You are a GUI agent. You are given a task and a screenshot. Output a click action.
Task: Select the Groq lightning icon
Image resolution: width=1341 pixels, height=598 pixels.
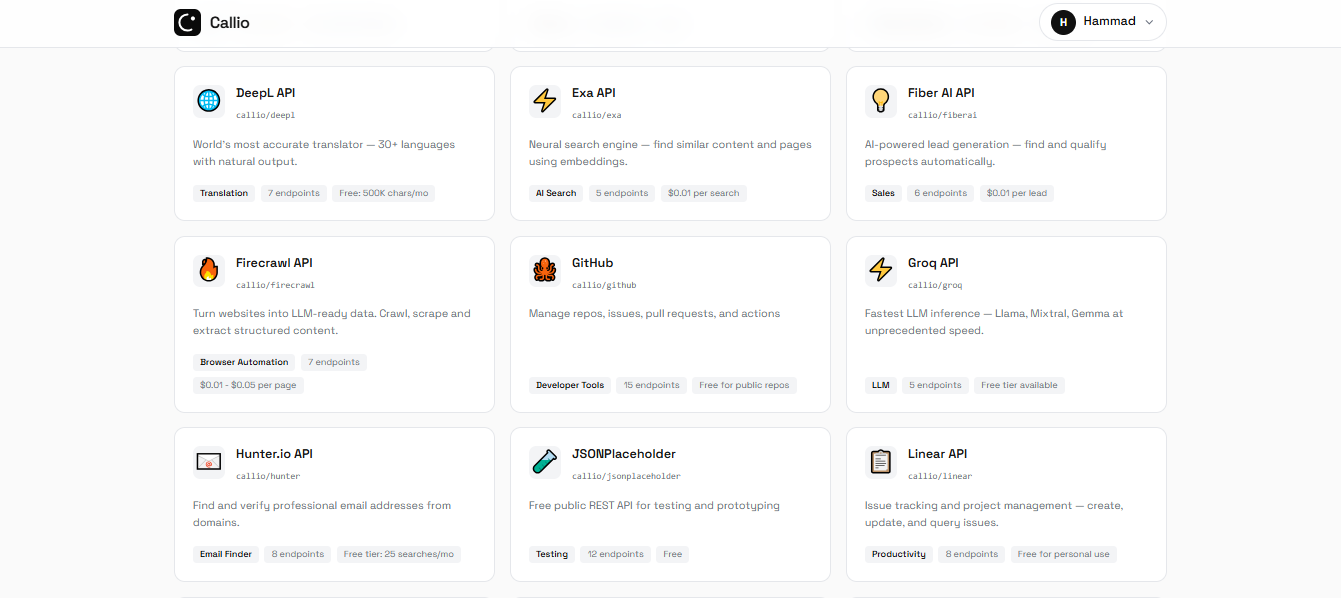pos(879,270)
